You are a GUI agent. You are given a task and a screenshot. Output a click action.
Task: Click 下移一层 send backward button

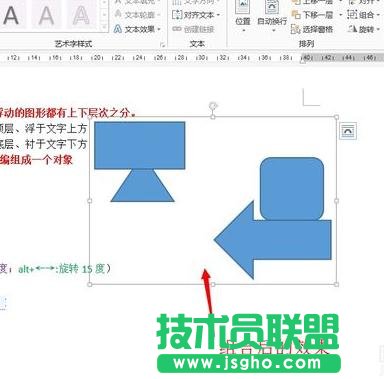tap(312, 15)
